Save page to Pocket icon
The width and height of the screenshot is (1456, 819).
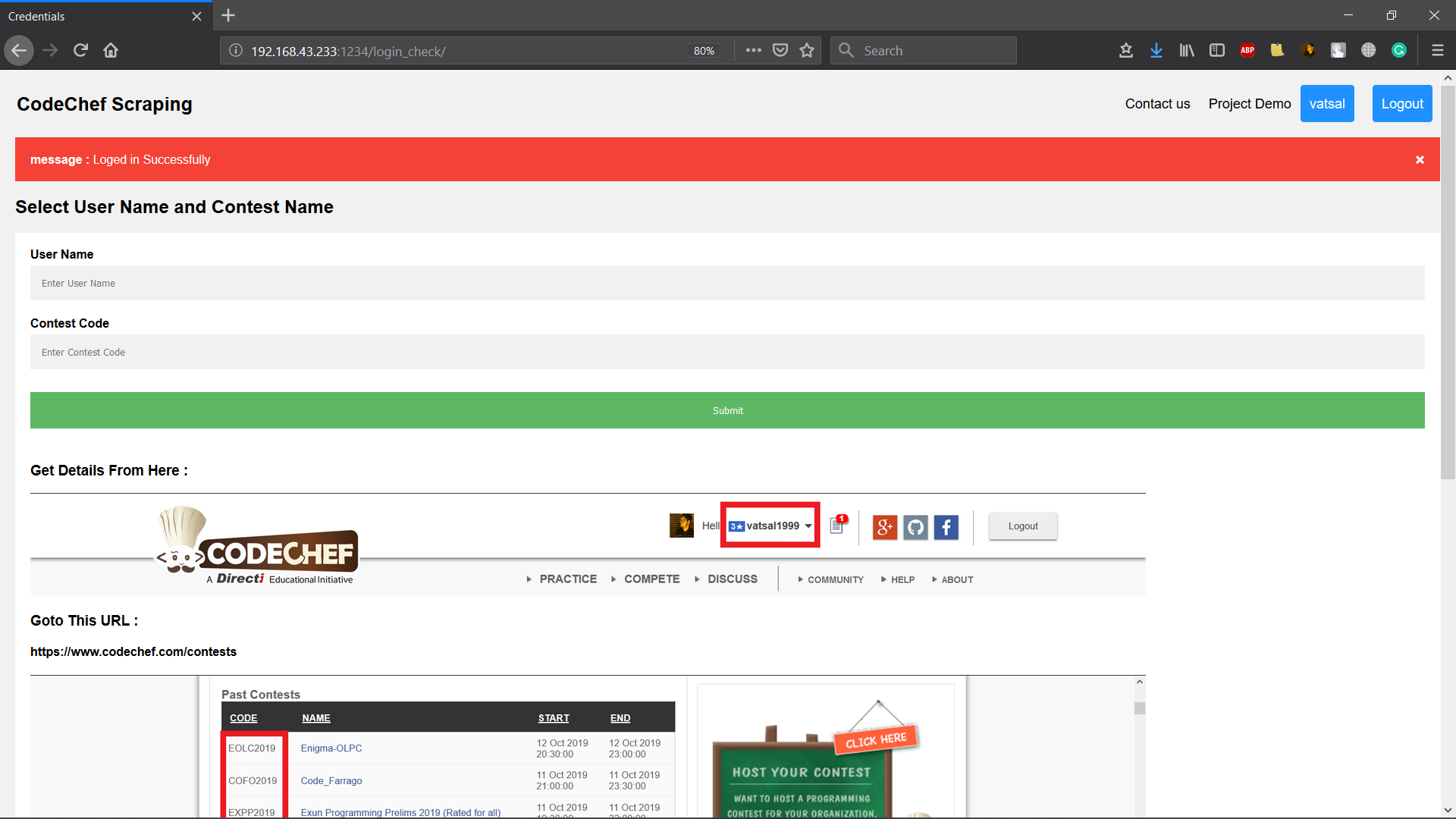click(780, 51)
